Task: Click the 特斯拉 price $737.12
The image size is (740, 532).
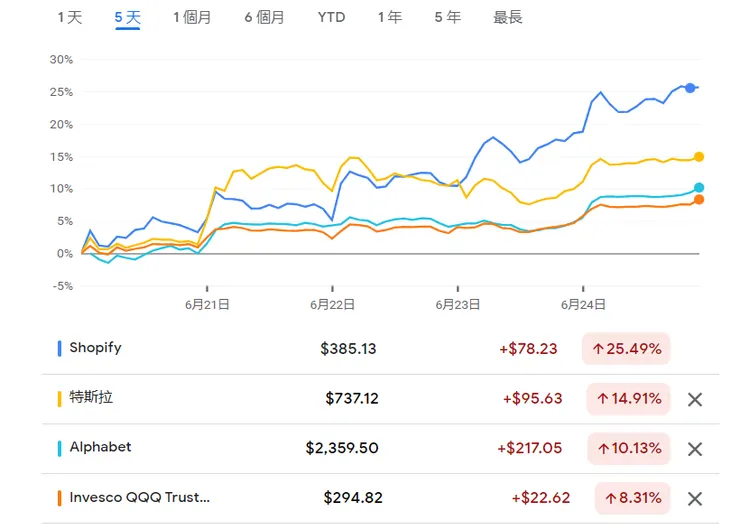Action: (x=352, y=398)
